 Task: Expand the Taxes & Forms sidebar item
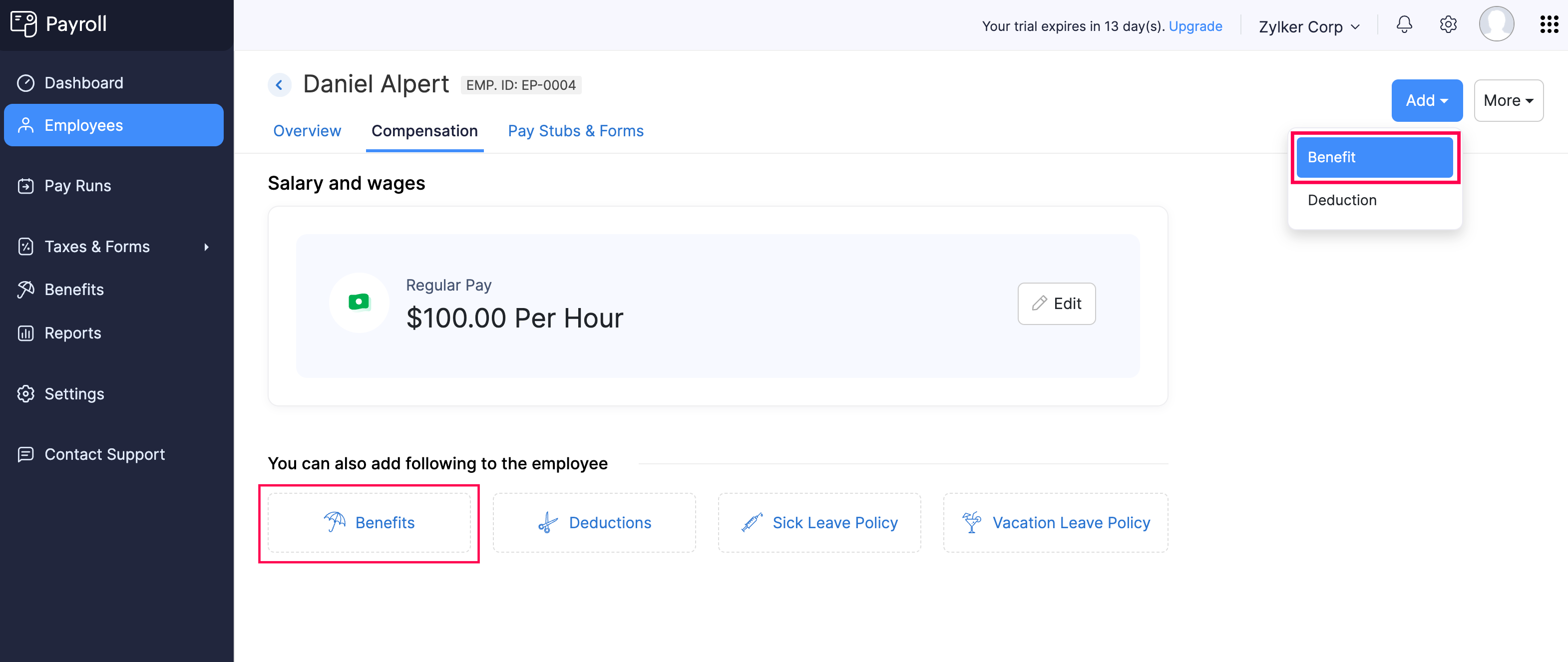(97, 247)
